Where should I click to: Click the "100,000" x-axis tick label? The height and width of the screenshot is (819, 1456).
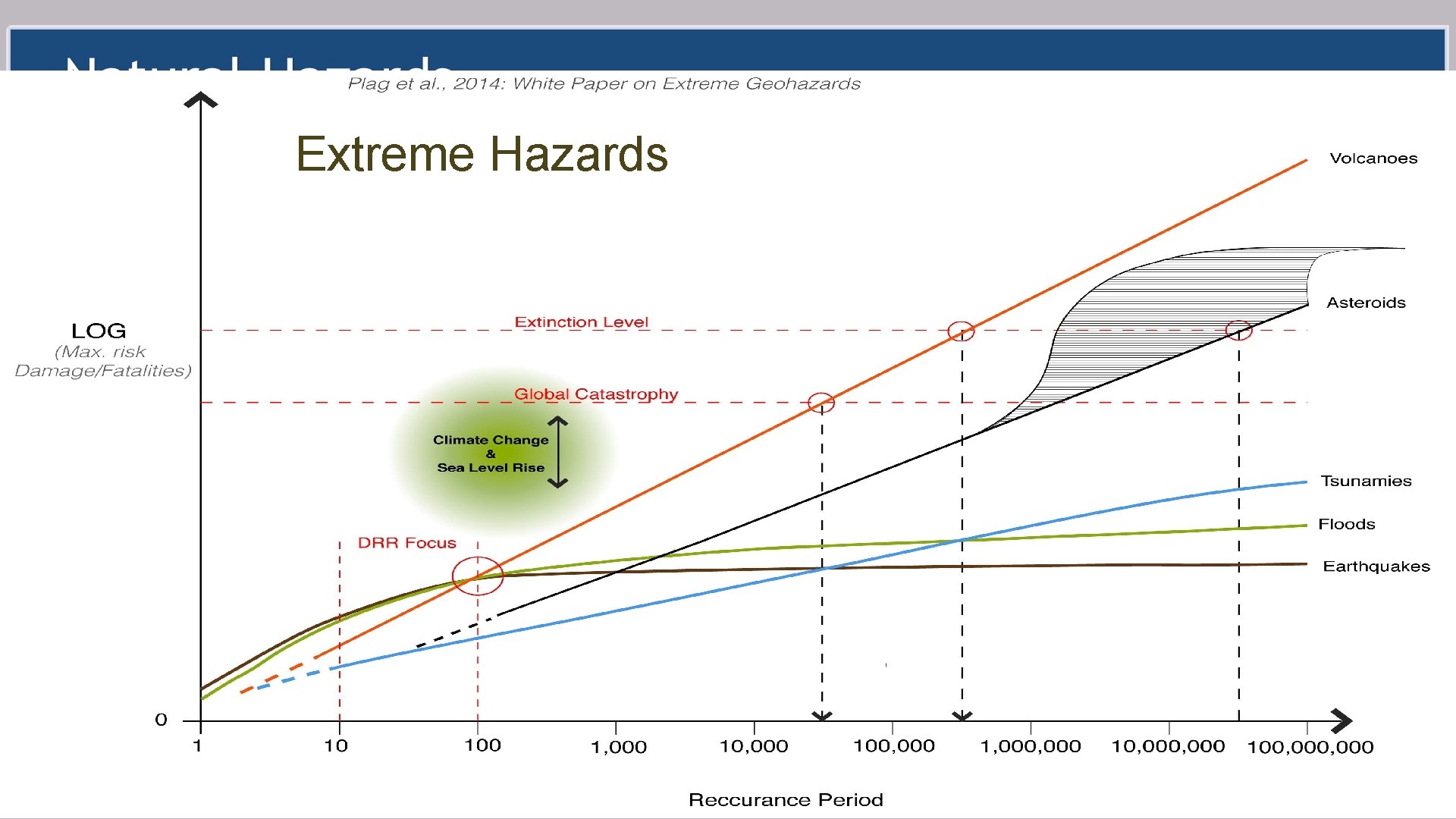click(x=894, y=746)
